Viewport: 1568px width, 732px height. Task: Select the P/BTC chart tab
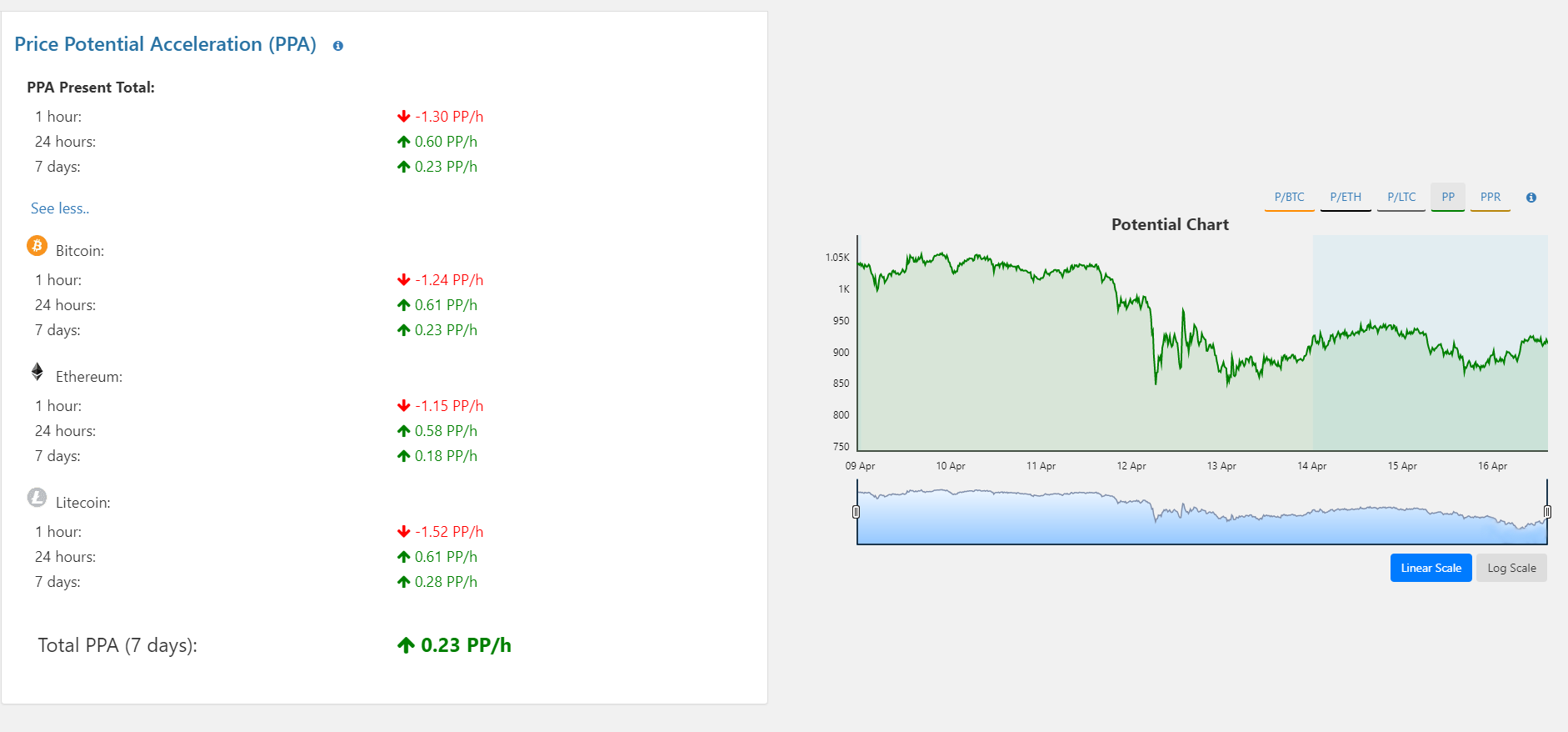point(1289,198)
